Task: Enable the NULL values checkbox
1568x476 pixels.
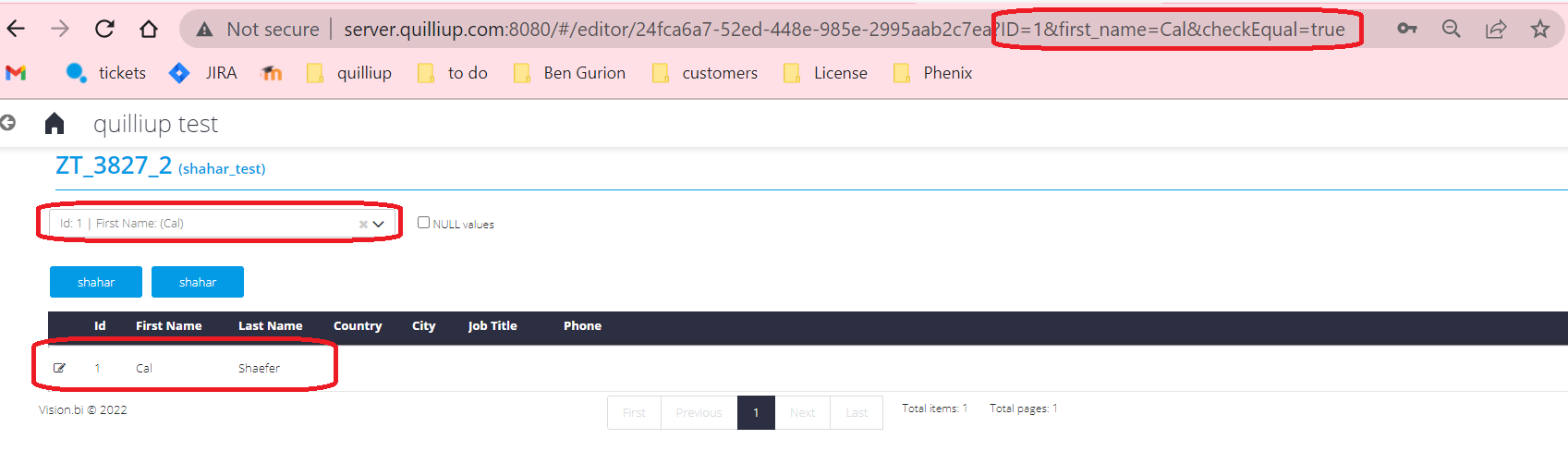Action: coord(423,222)
